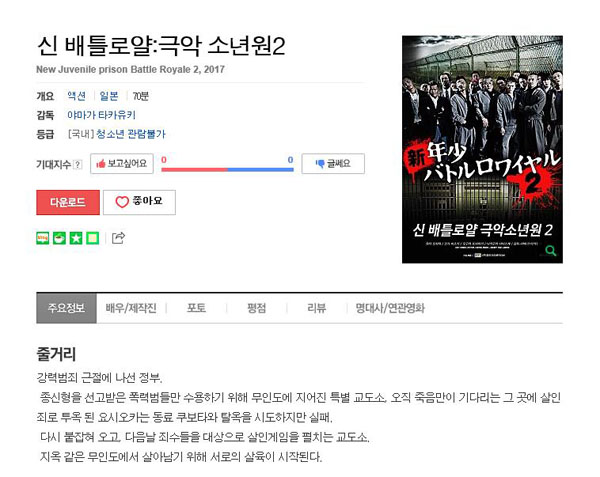Open the 명대사/연관영화 tab
The width and height of the screenshot is (600, 477).
(x=390, y=308)
